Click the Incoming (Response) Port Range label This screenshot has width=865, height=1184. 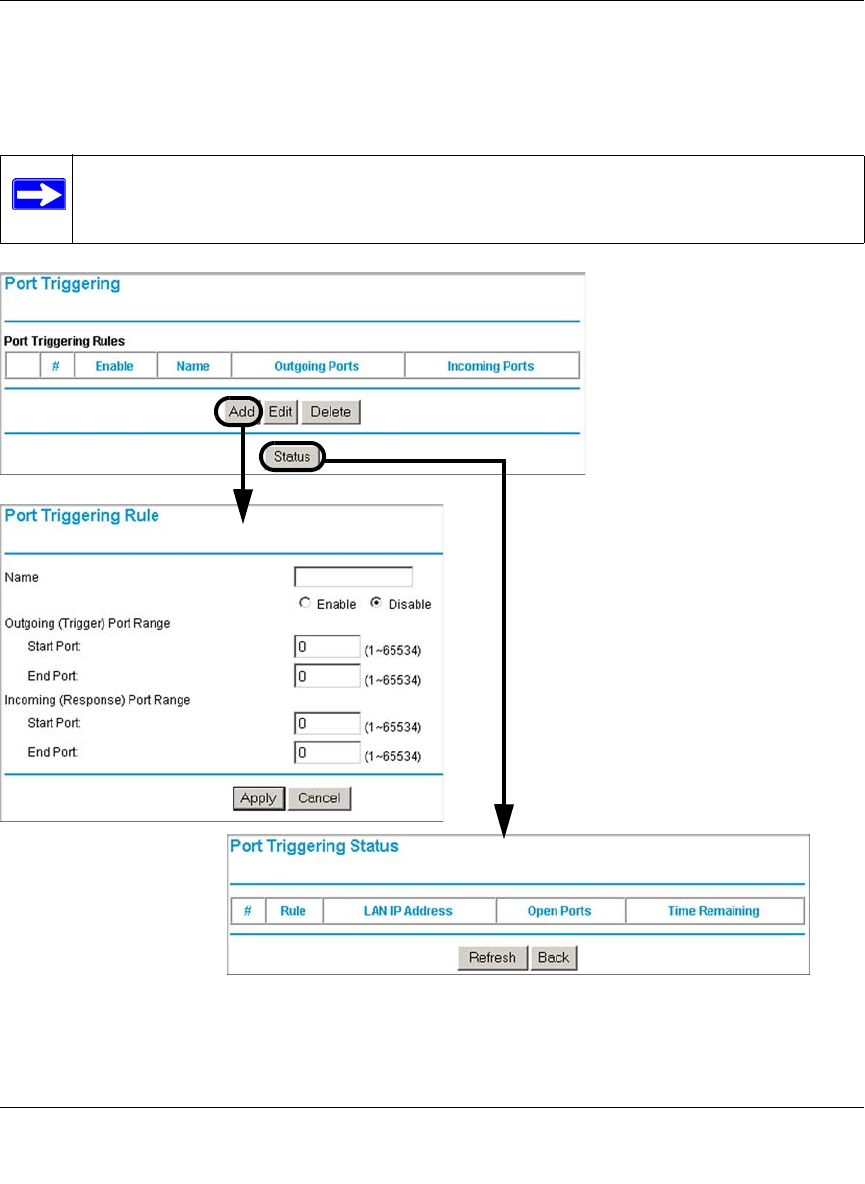pyautogui.click(x=97, y=700)
